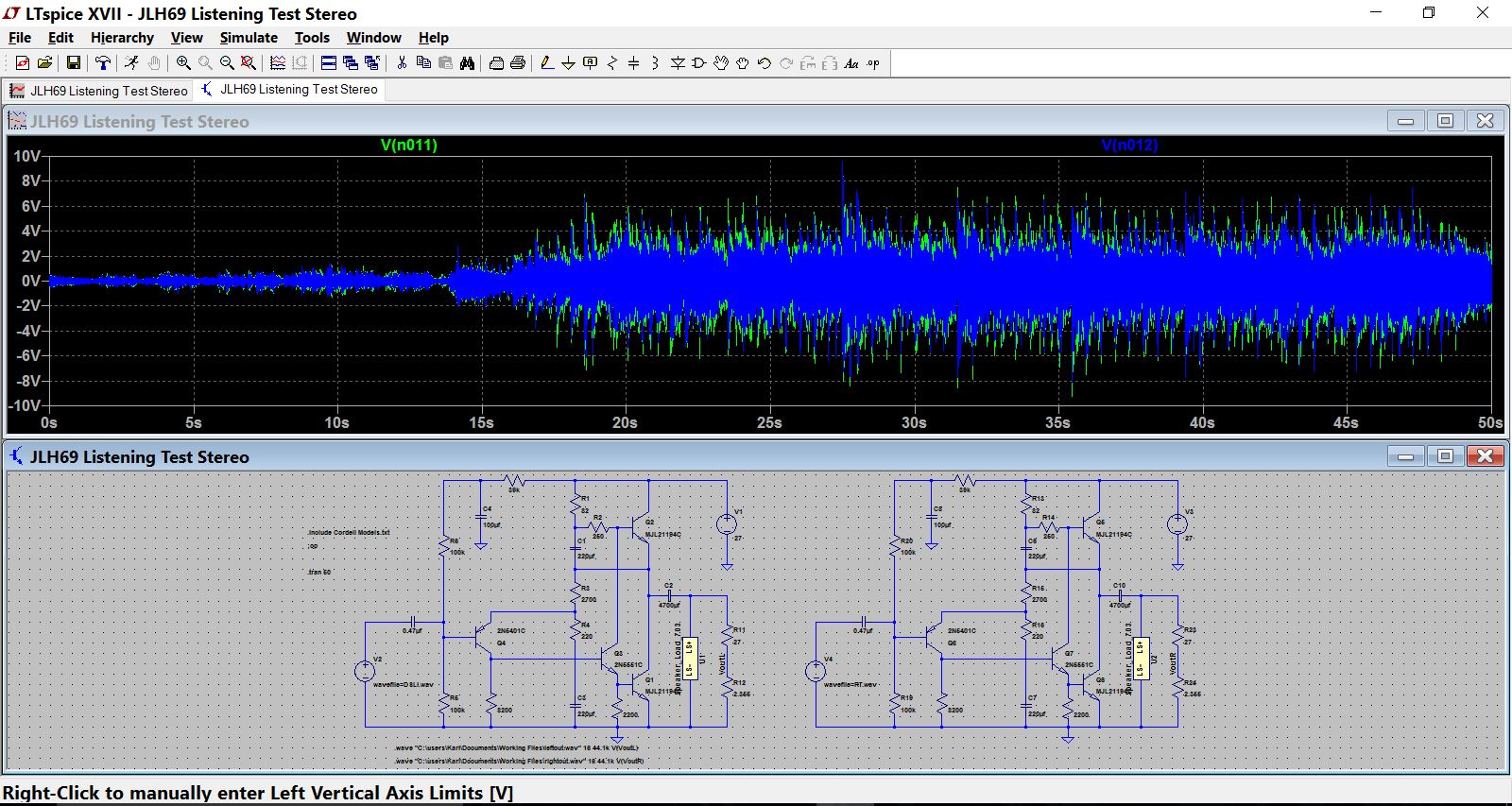Screen dimensions: 1512x806
Task: Run the simulation with the running man icon
Action: (131, 63)
